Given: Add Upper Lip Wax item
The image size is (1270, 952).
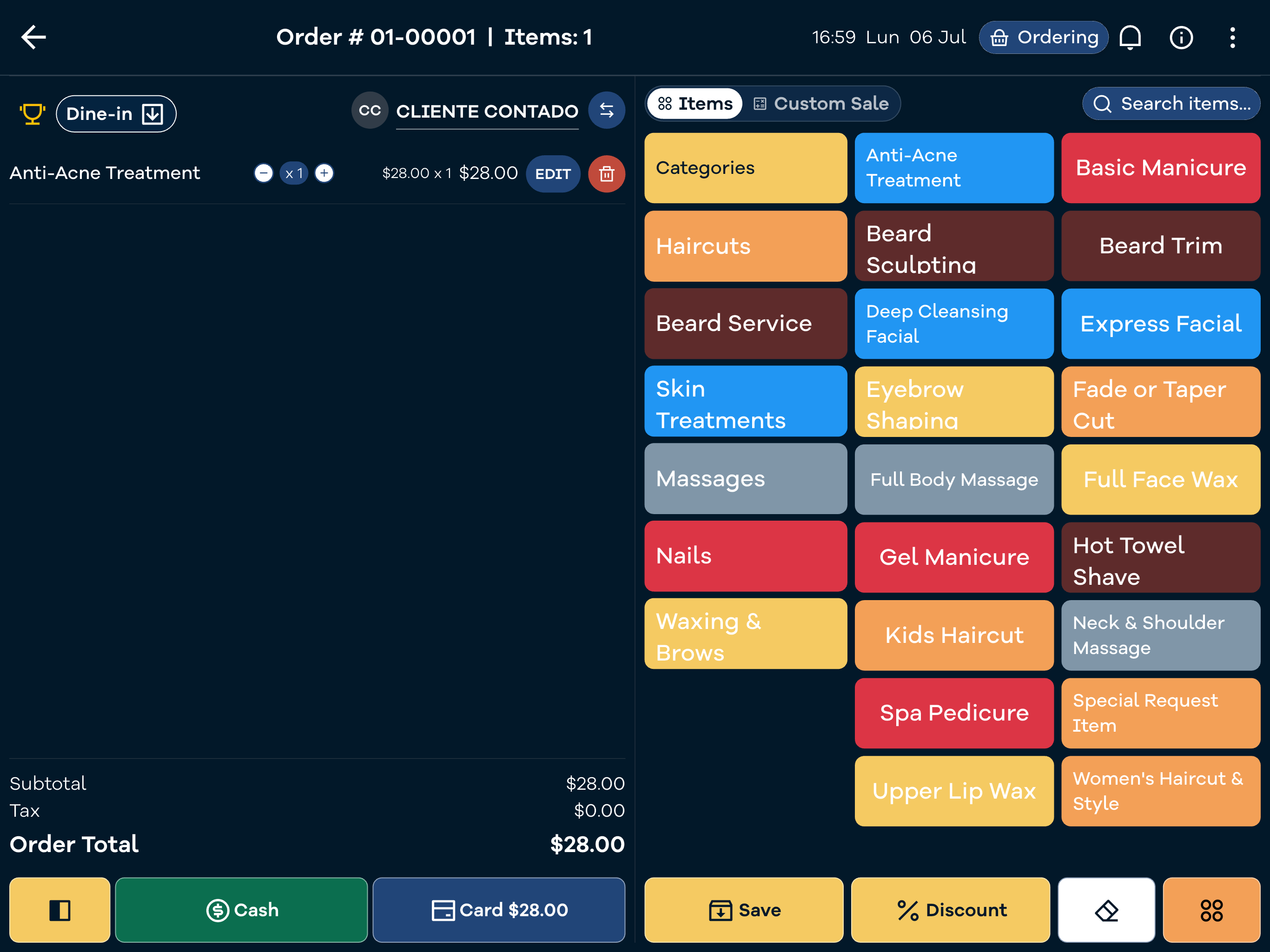Looking at the screenshot, I should 953,791.
